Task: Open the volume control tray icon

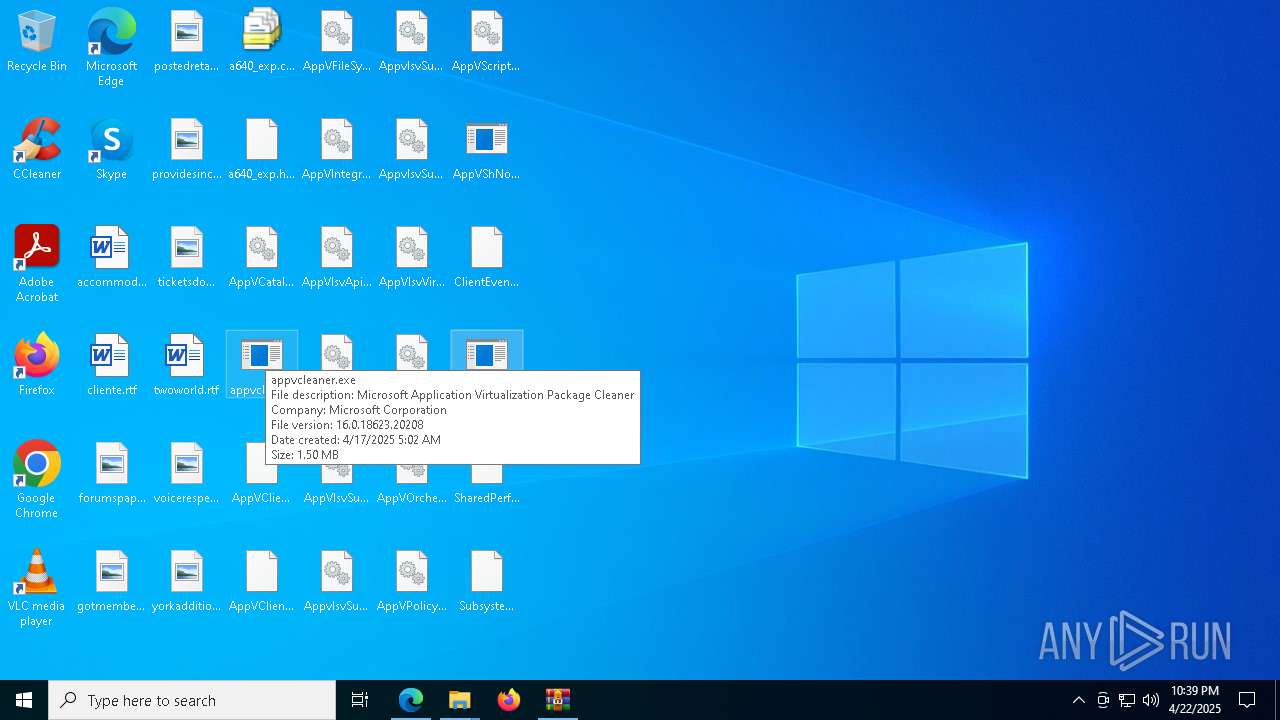Action: click(x=1151, y=700)
